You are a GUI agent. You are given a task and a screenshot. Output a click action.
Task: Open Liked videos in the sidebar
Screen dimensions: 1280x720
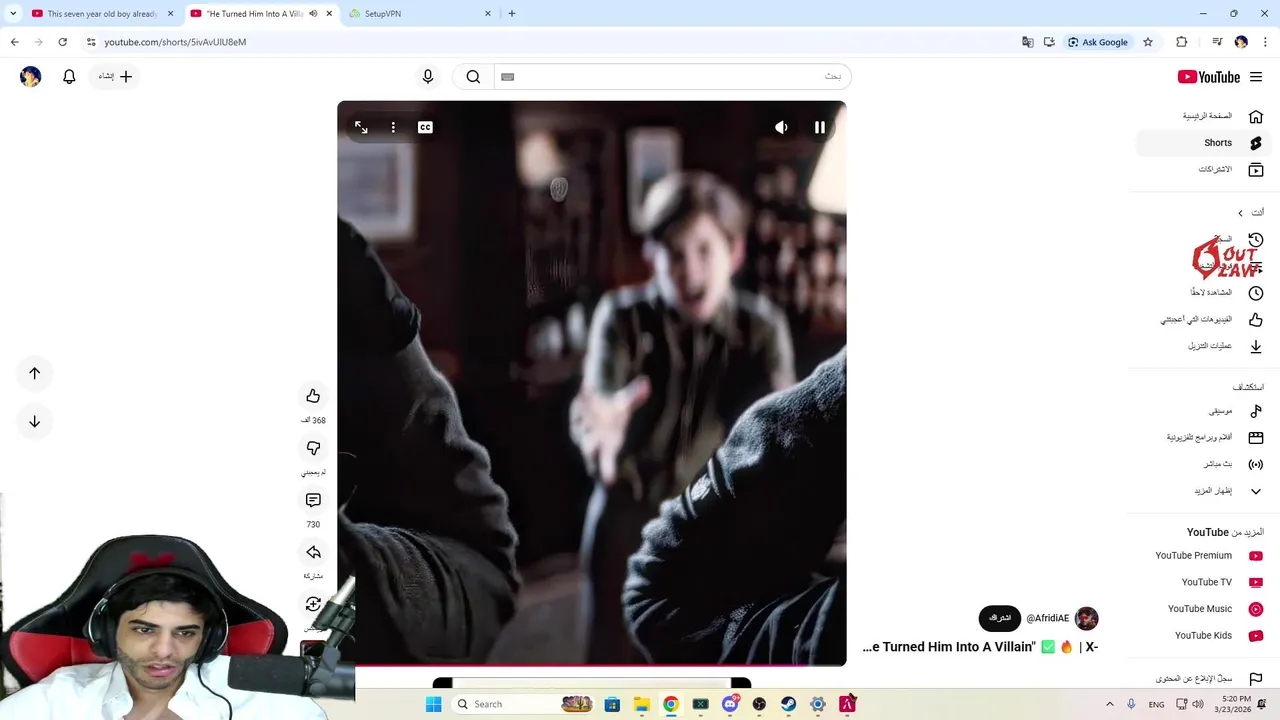click(x=1204, y=320)
